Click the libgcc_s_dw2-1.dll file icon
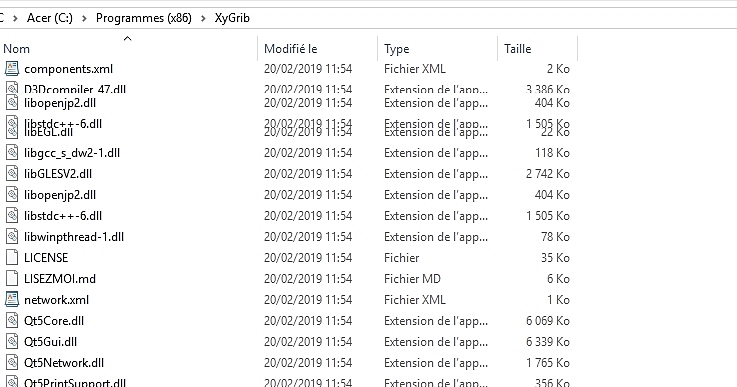 pos(12,152)
